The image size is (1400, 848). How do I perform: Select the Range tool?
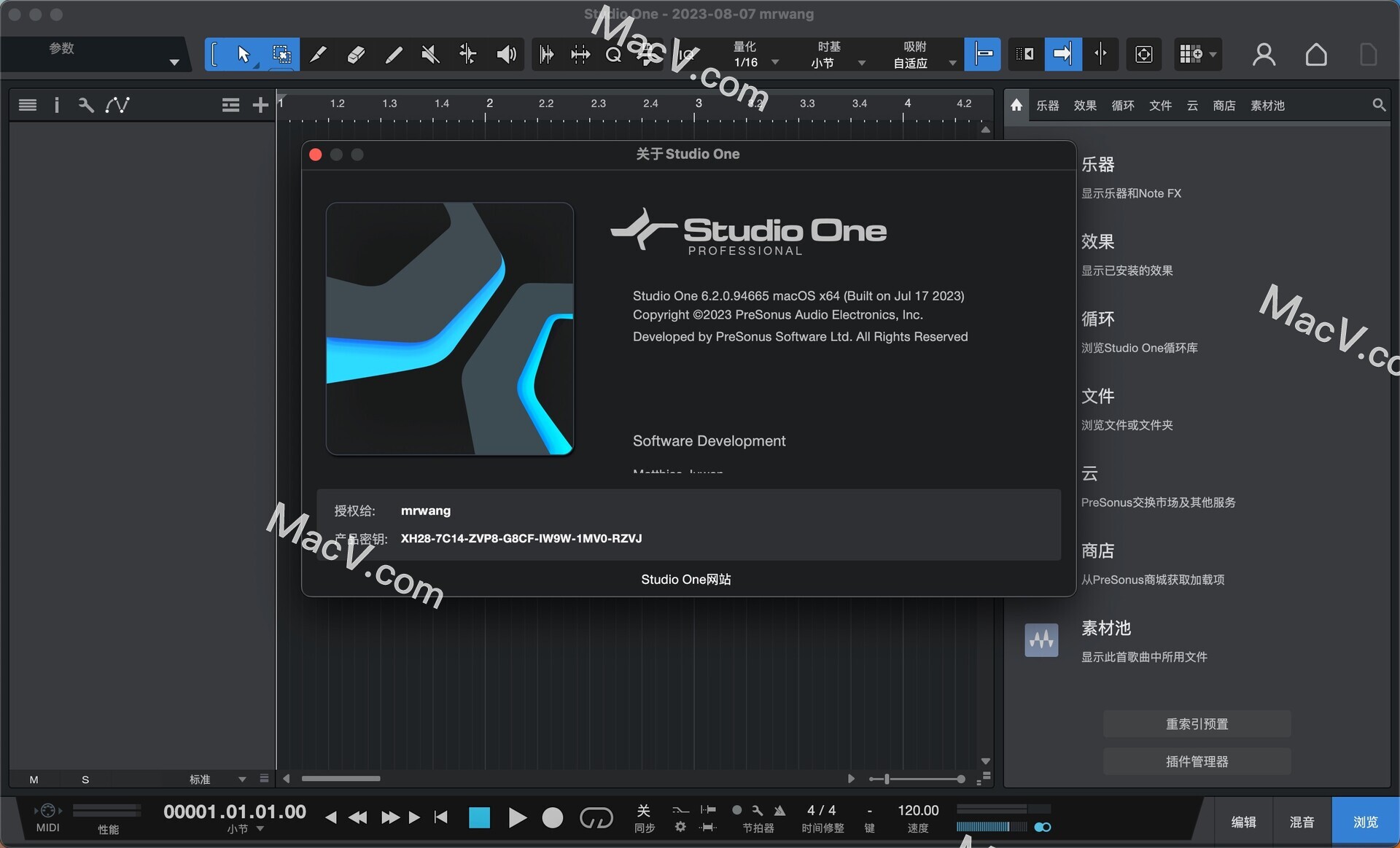point(281,54)
